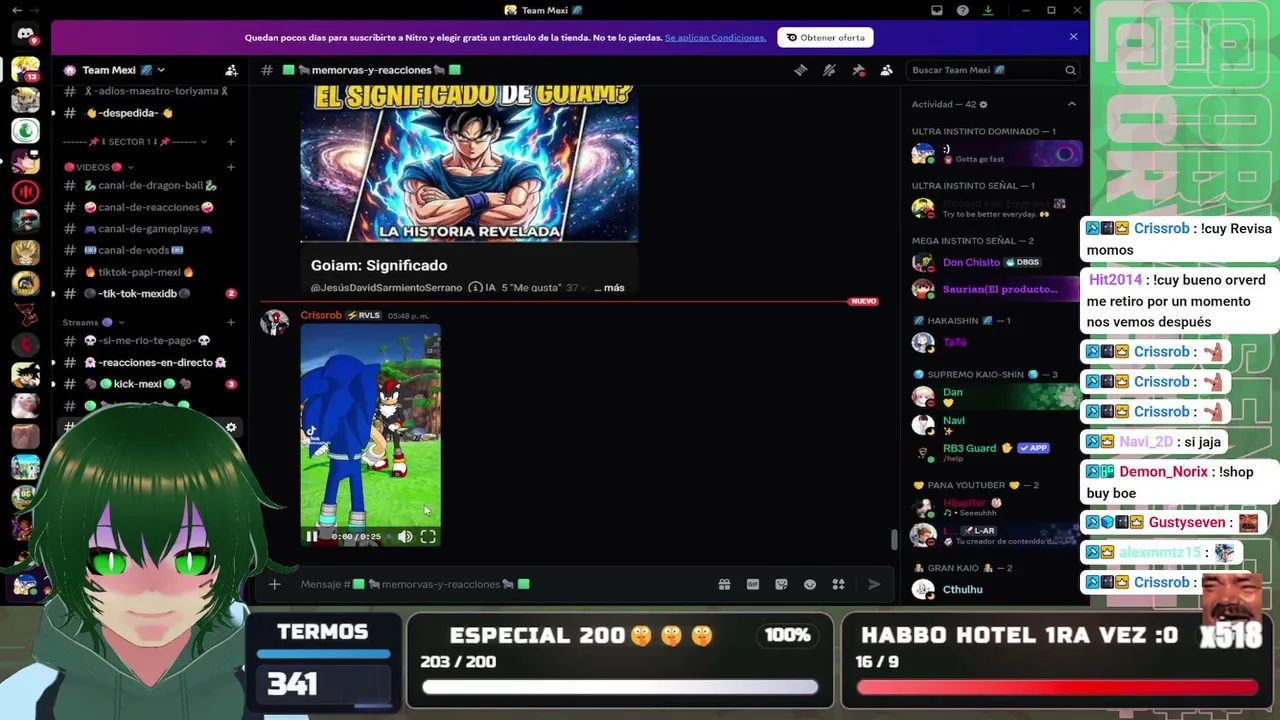Open the canal-de-reacciones channel
This screenshot has width=1280, height=720.
click(150, 207)
